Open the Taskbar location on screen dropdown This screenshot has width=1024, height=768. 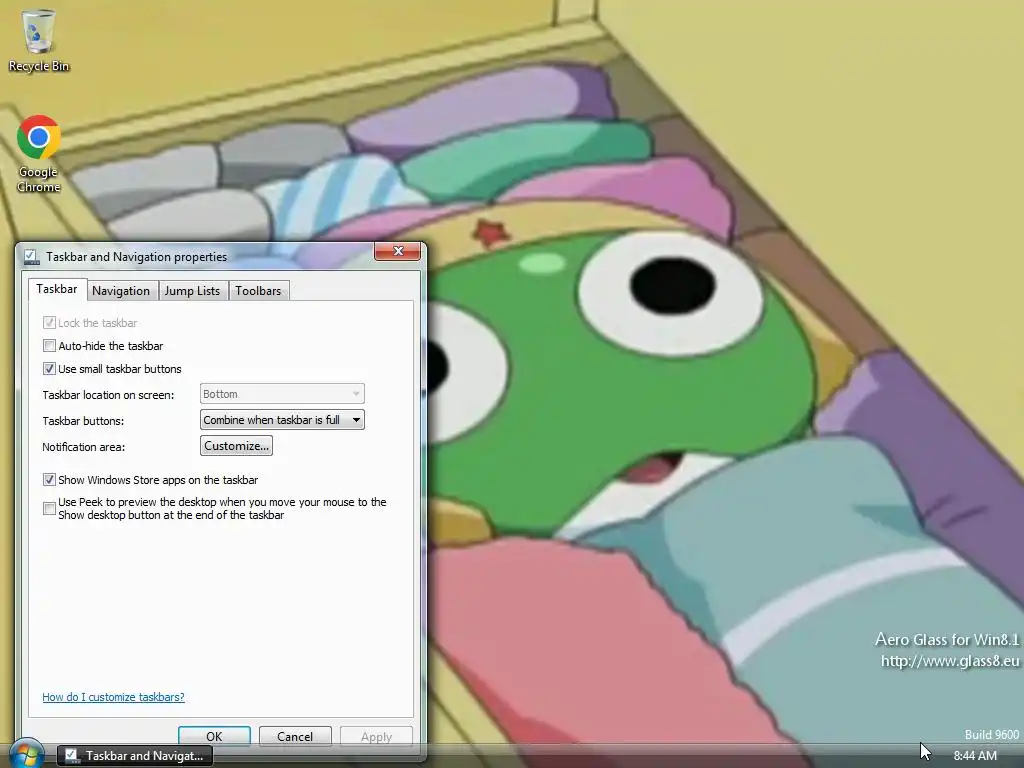click(282, 394)
